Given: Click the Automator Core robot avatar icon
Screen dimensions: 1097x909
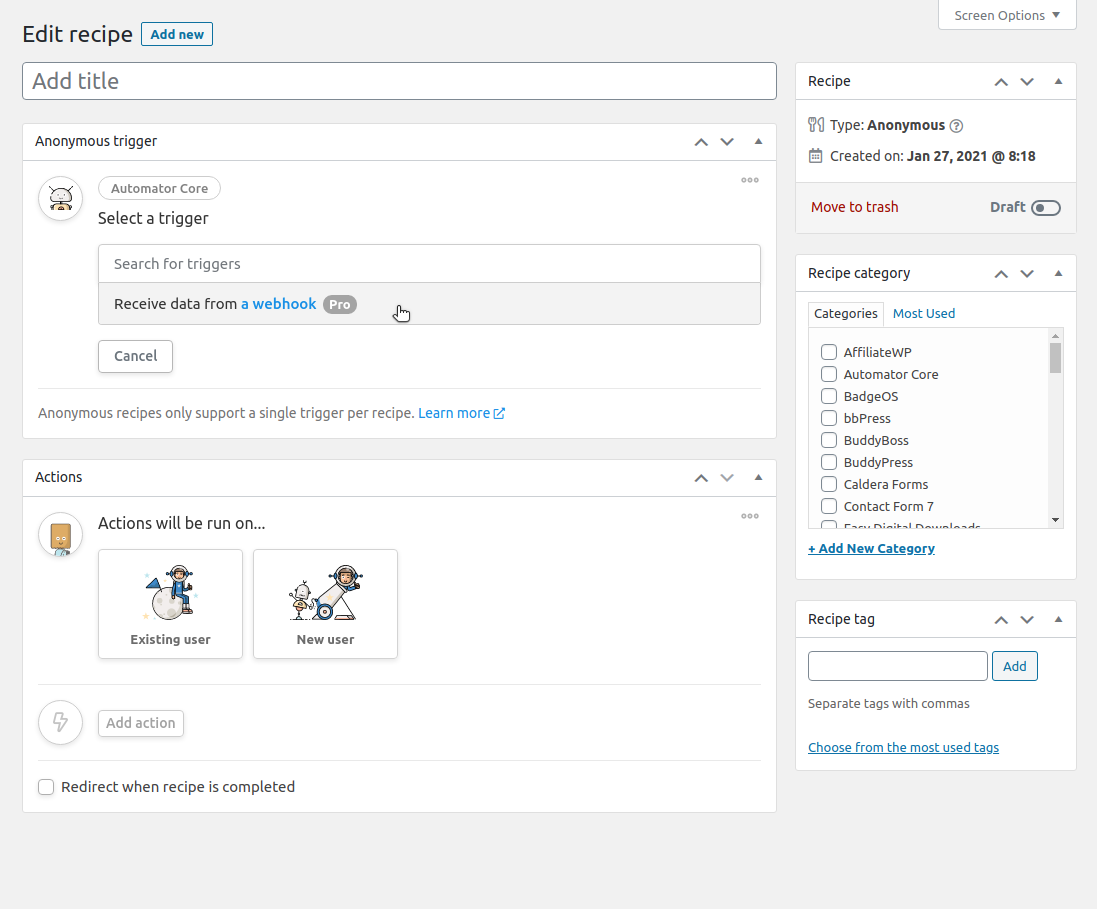Looking at the screenshot, I should pyautogui.click(x=61, y=199).
